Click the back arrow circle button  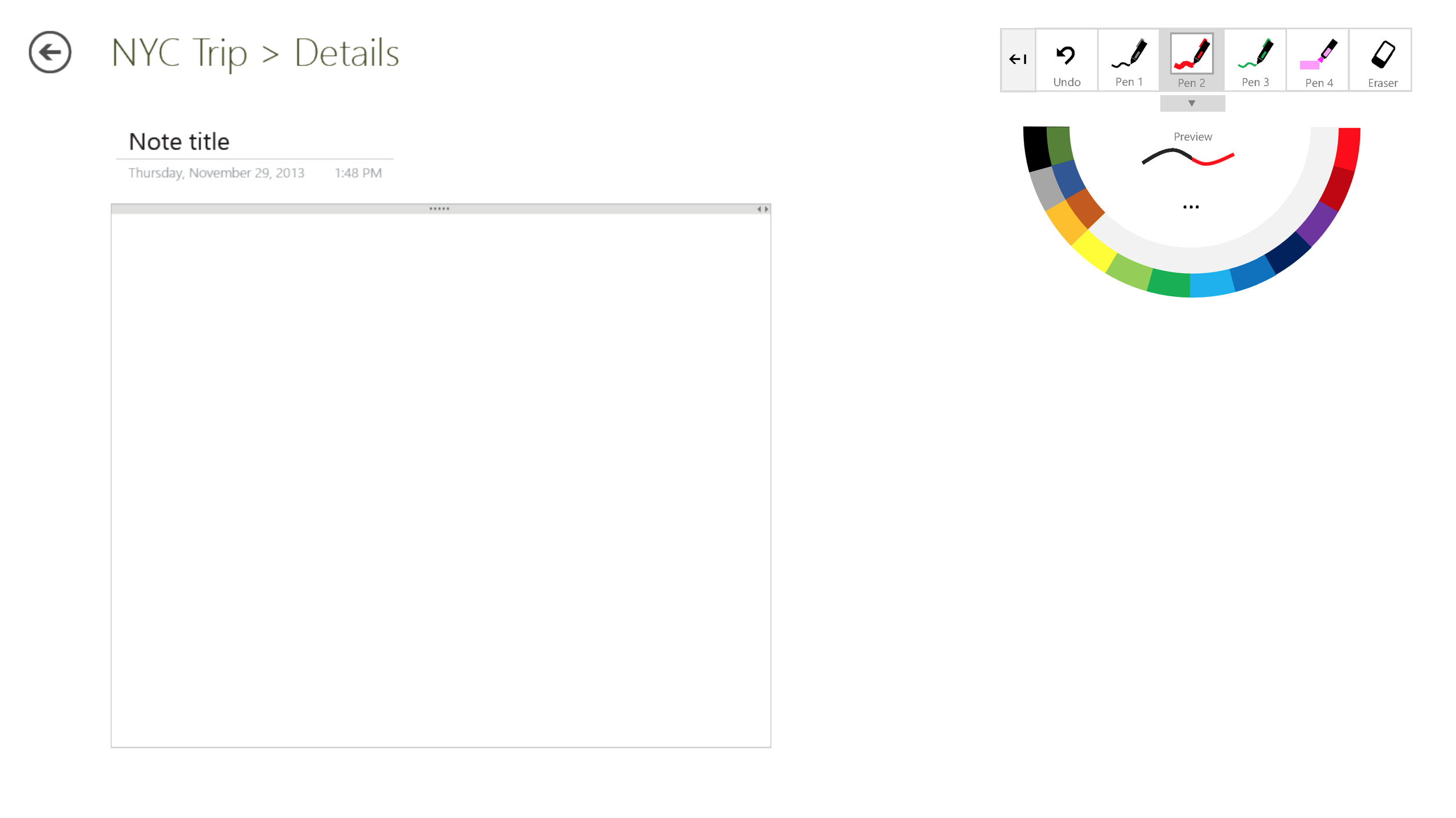(50, 52)
